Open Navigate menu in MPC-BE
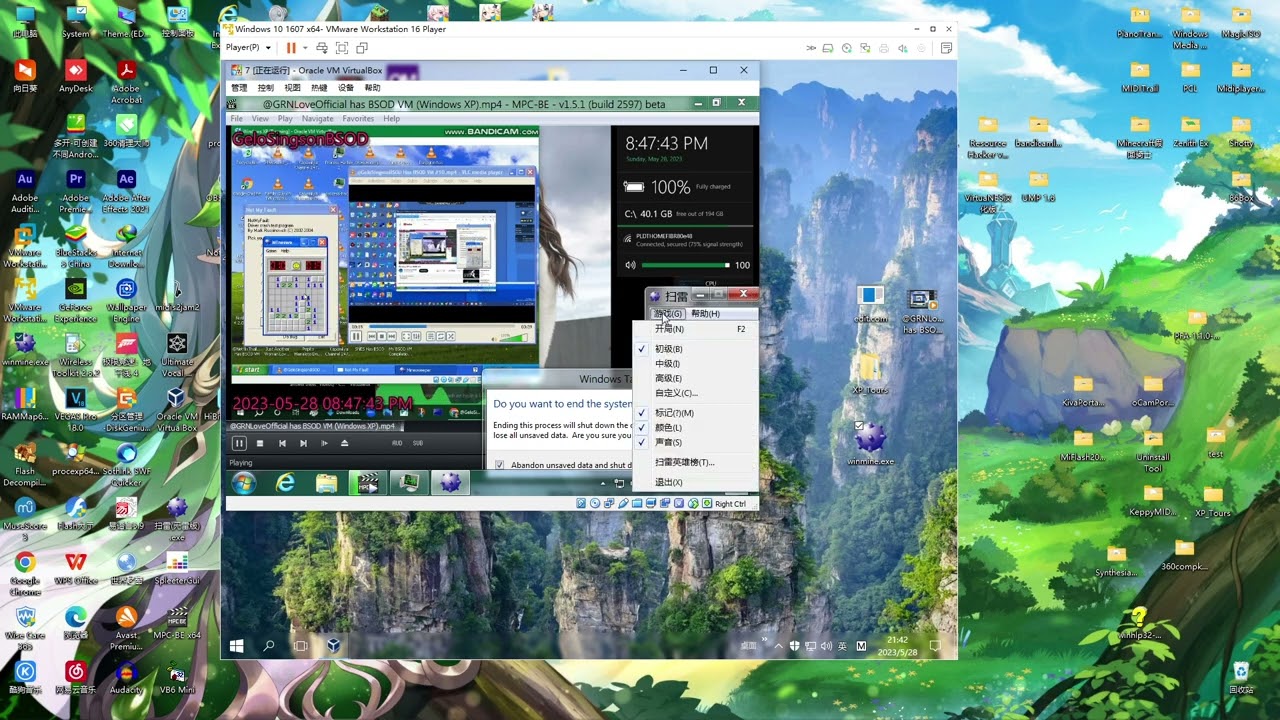 pos(318,119)
